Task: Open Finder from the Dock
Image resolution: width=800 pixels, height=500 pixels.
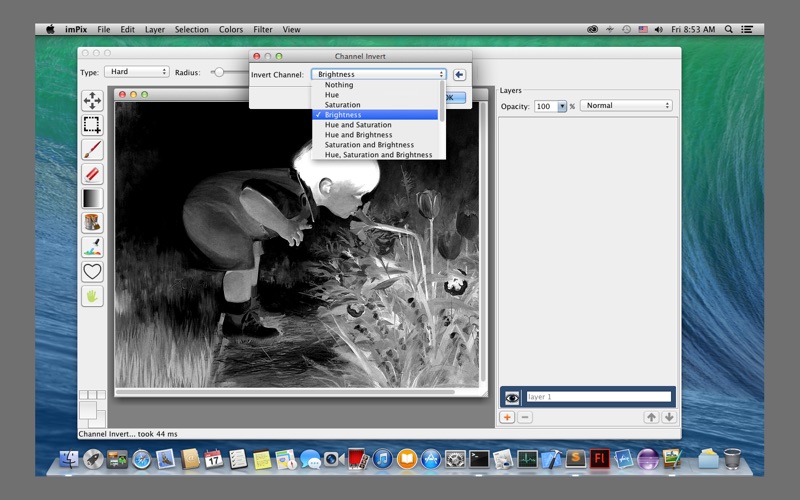Action: coord(69,459)
